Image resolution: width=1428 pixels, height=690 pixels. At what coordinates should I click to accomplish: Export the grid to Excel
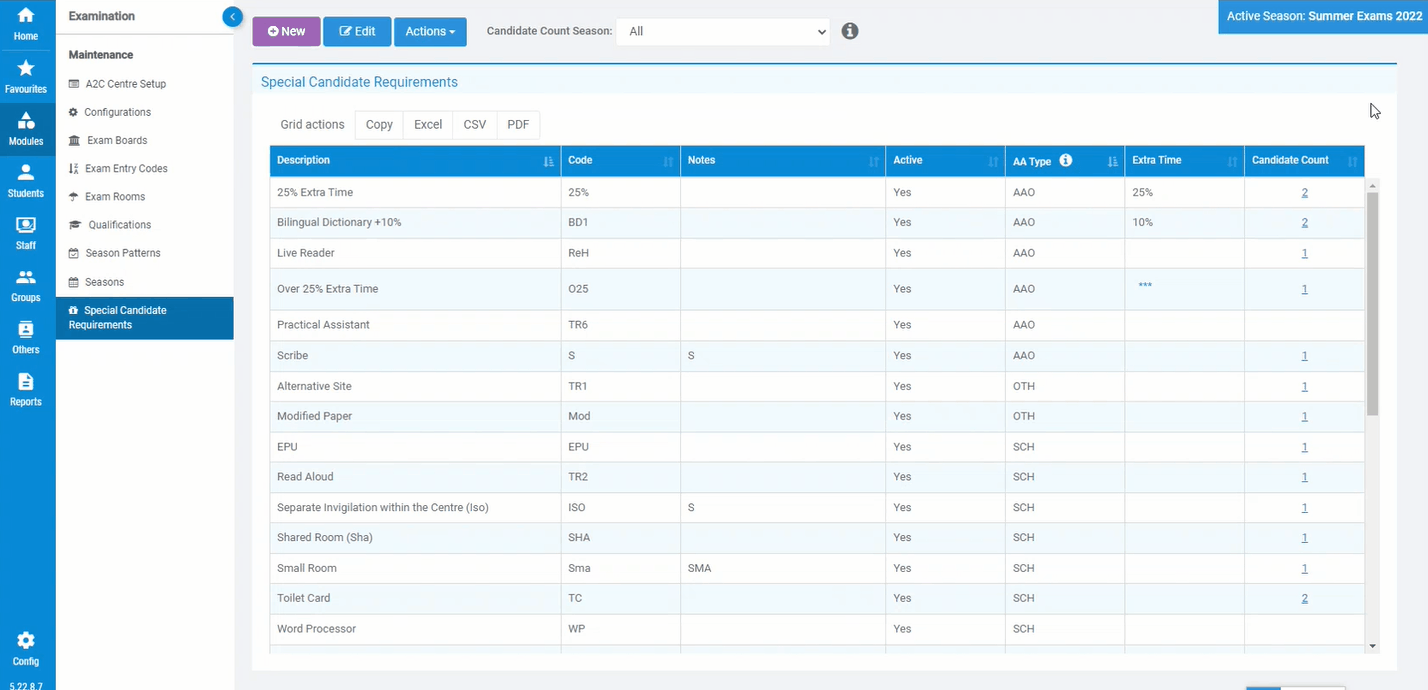click(x=428, y=125)
